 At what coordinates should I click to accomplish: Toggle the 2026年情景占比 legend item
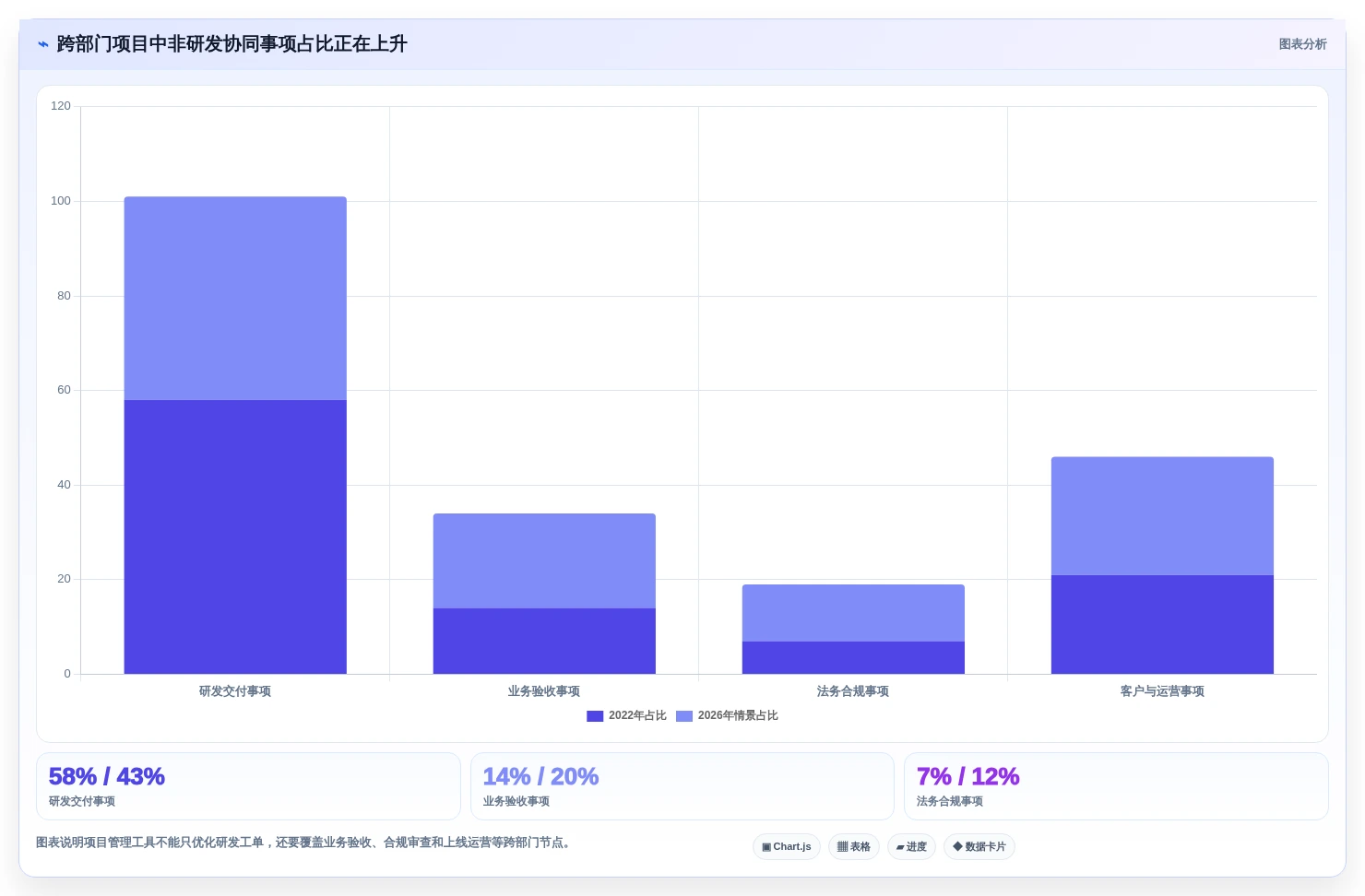(727, 715)
